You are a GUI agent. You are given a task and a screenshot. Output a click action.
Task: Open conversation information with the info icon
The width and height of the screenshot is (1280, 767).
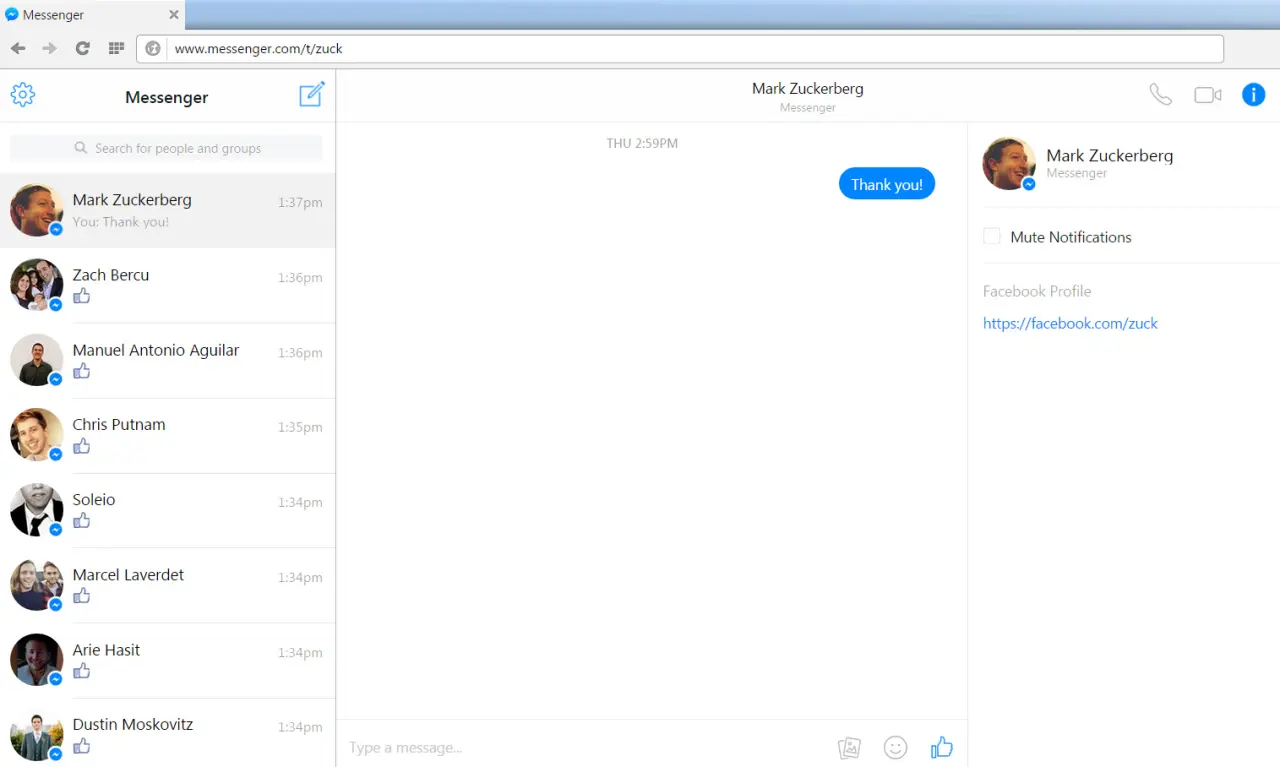click(1253, 94)
